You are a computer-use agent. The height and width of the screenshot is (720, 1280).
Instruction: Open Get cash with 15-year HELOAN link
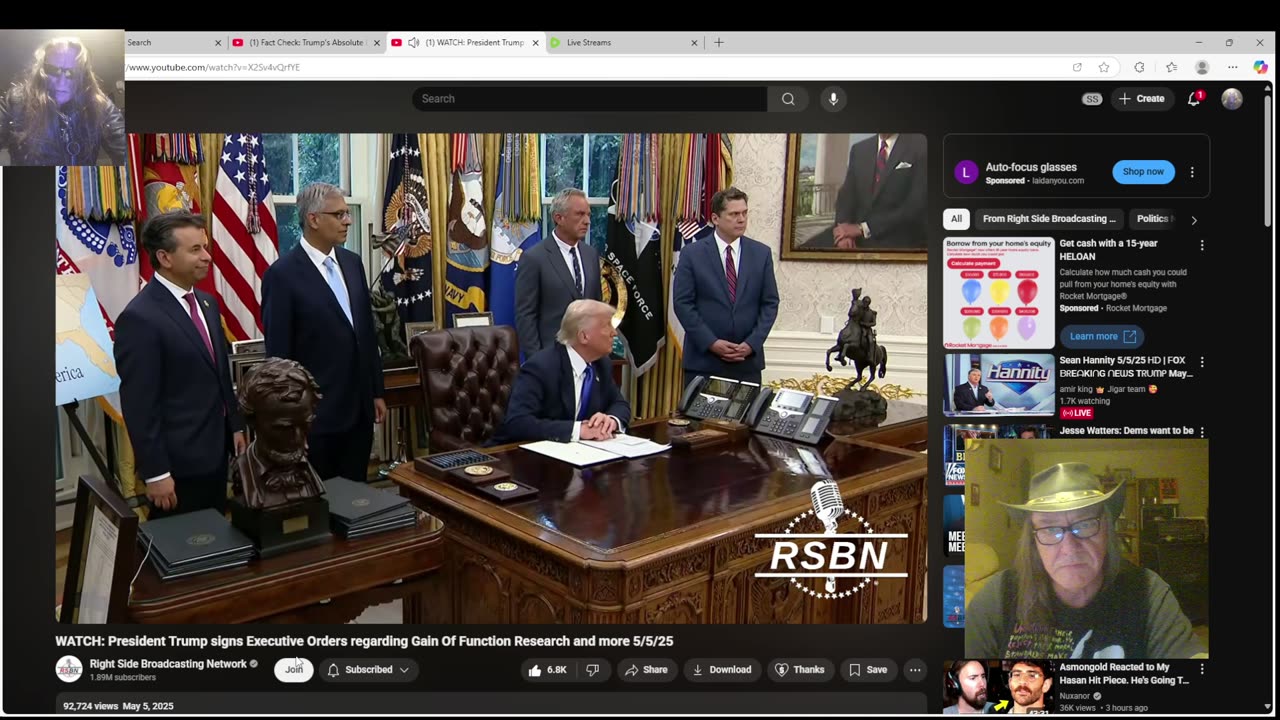(1108, 249)
